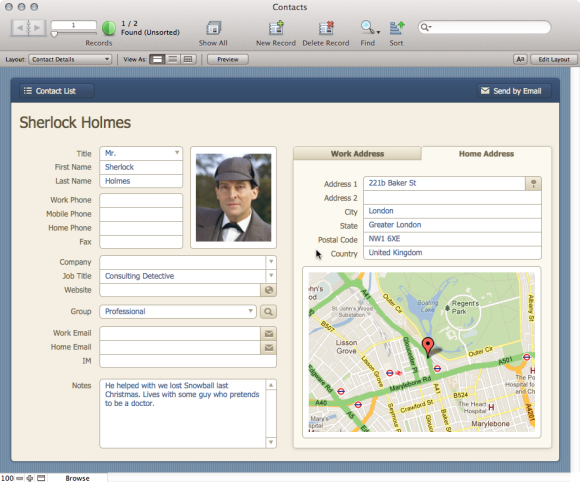The width and height of the screenshot is (580, 482).
Task: Click the Notes scroll up arrow
Action: coord(271,385)
